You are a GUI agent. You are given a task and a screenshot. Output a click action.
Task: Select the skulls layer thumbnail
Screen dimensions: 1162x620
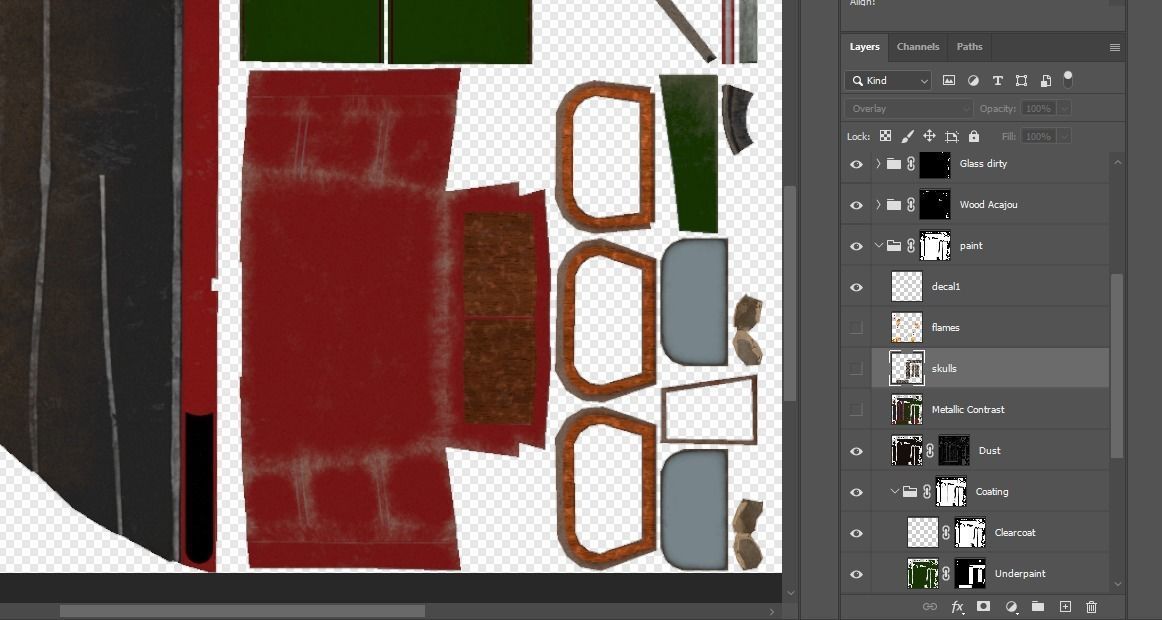pos(907,368)
